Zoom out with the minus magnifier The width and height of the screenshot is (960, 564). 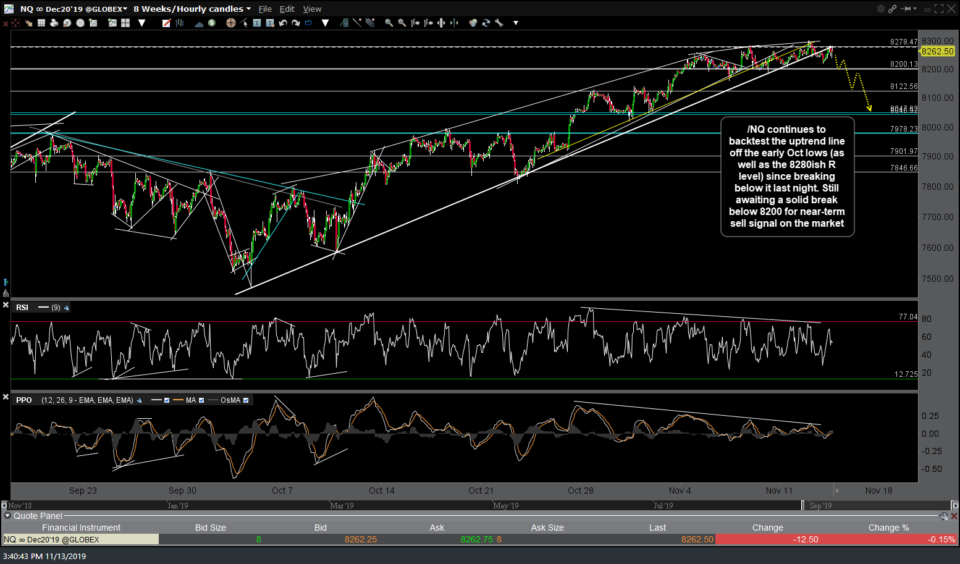(x=402, y=23)
